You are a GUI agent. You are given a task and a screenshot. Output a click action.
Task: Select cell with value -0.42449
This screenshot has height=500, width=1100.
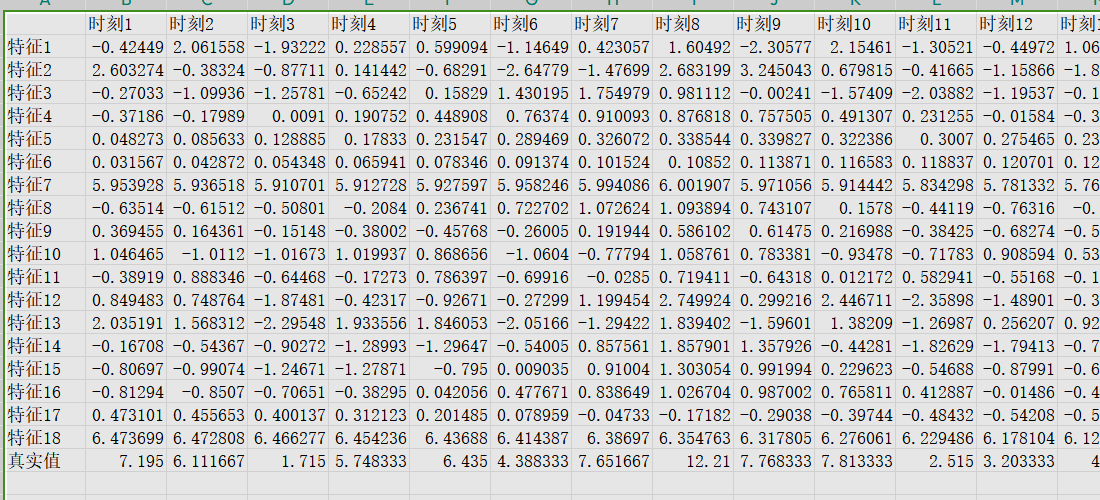pyautogui.click(x=126, y=48)
